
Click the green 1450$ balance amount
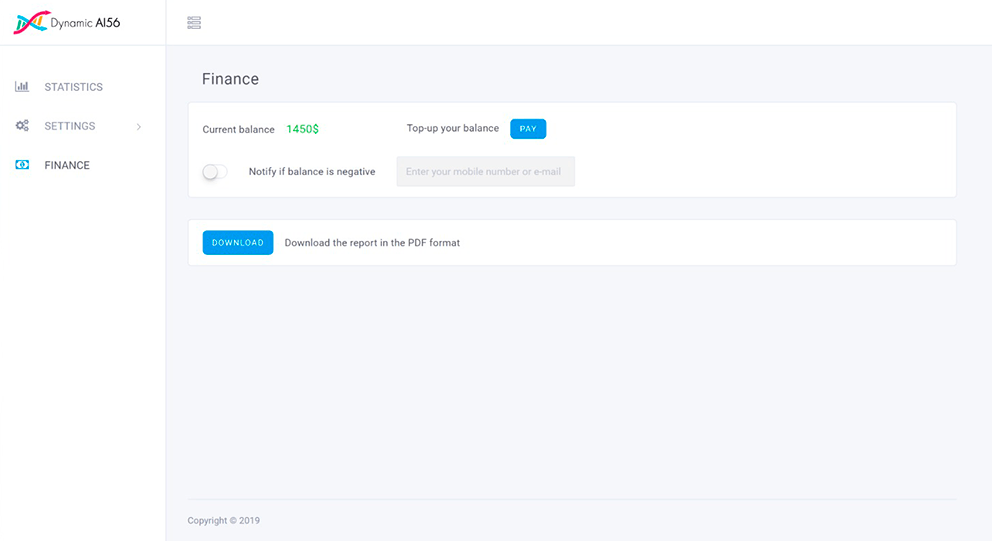pyautogui.click(x=302, y=129)
